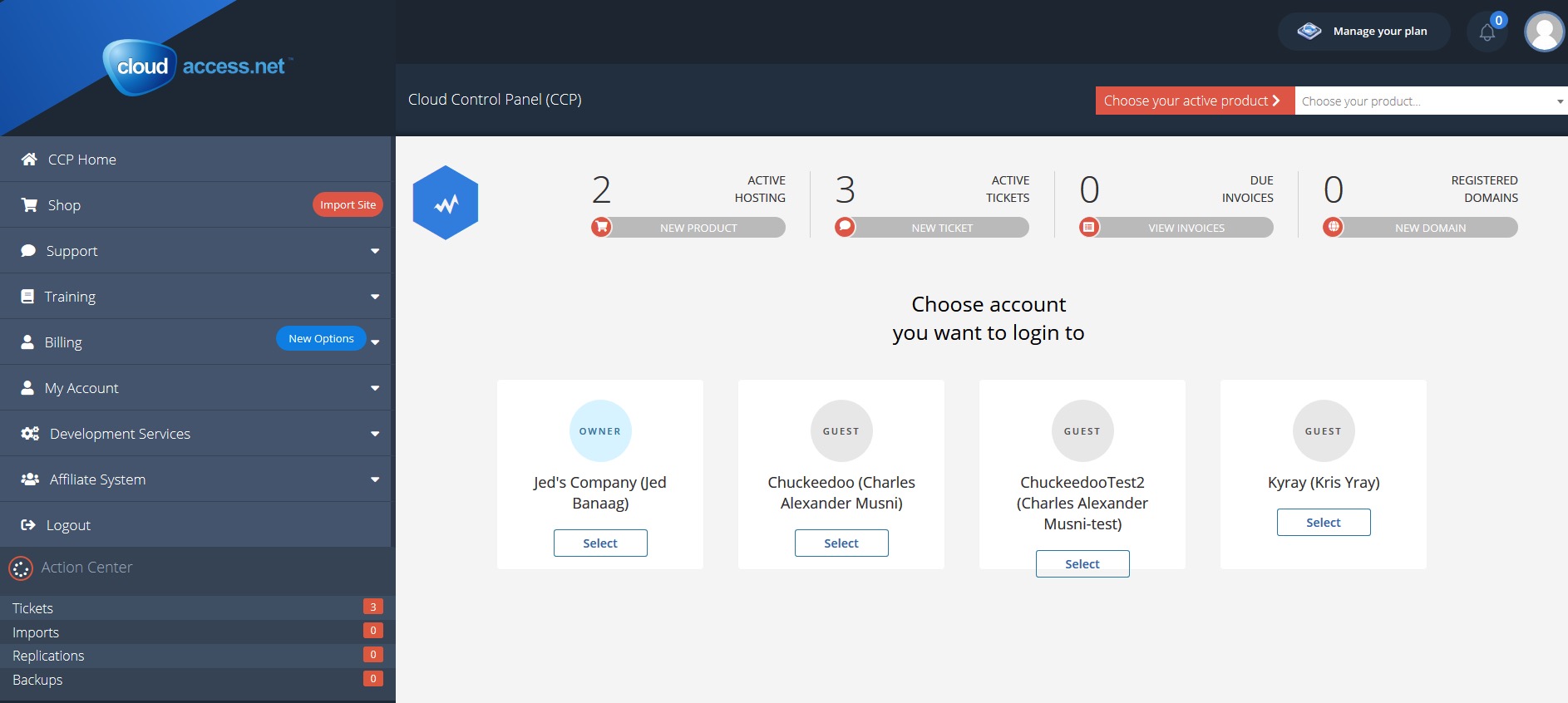Click the Logout arrow icon
The image size is (1568, 703).
[x=28, y=524]
